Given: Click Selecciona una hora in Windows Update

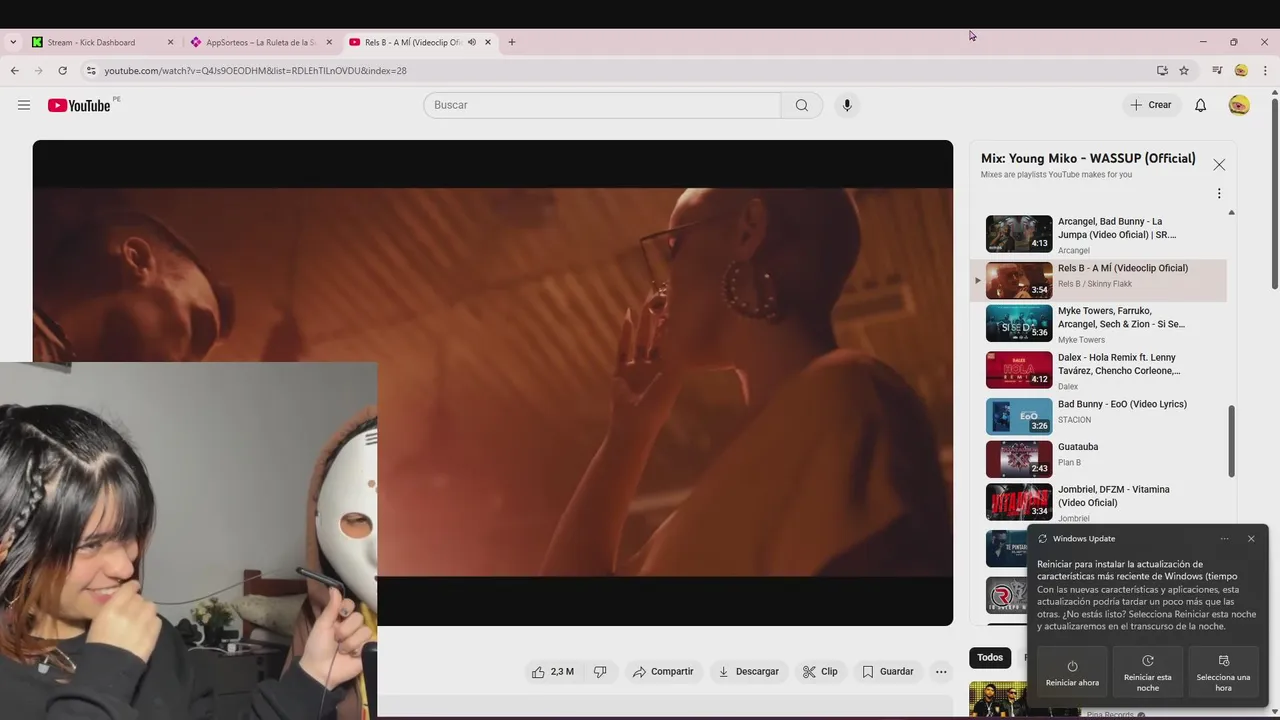Looking at the screenshot, I should point(1223,674).
